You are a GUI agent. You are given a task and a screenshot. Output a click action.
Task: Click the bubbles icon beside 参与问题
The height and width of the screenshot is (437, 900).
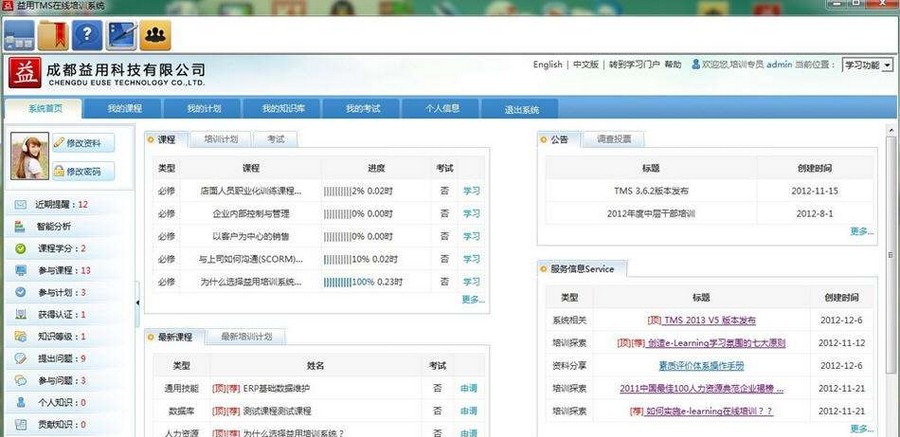point(21,380)
